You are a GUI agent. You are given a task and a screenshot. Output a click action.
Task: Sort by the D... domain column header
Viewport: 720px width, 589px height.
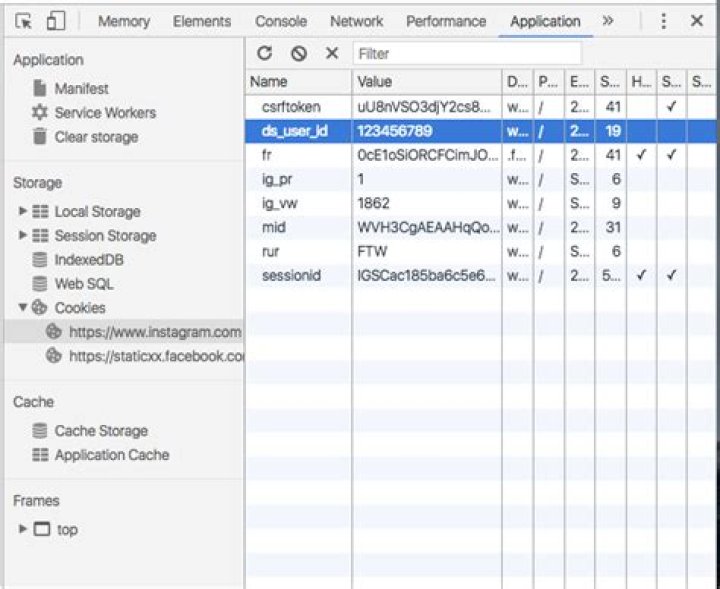[x=518, y=82]
